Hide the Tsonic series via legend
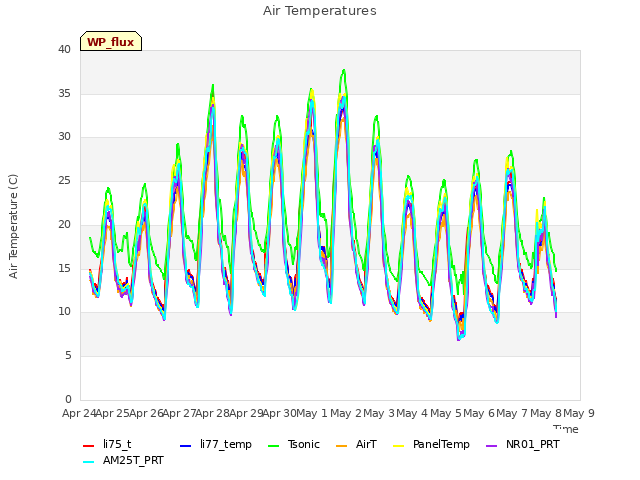The image size is (640, 480). tap(293, 444)
